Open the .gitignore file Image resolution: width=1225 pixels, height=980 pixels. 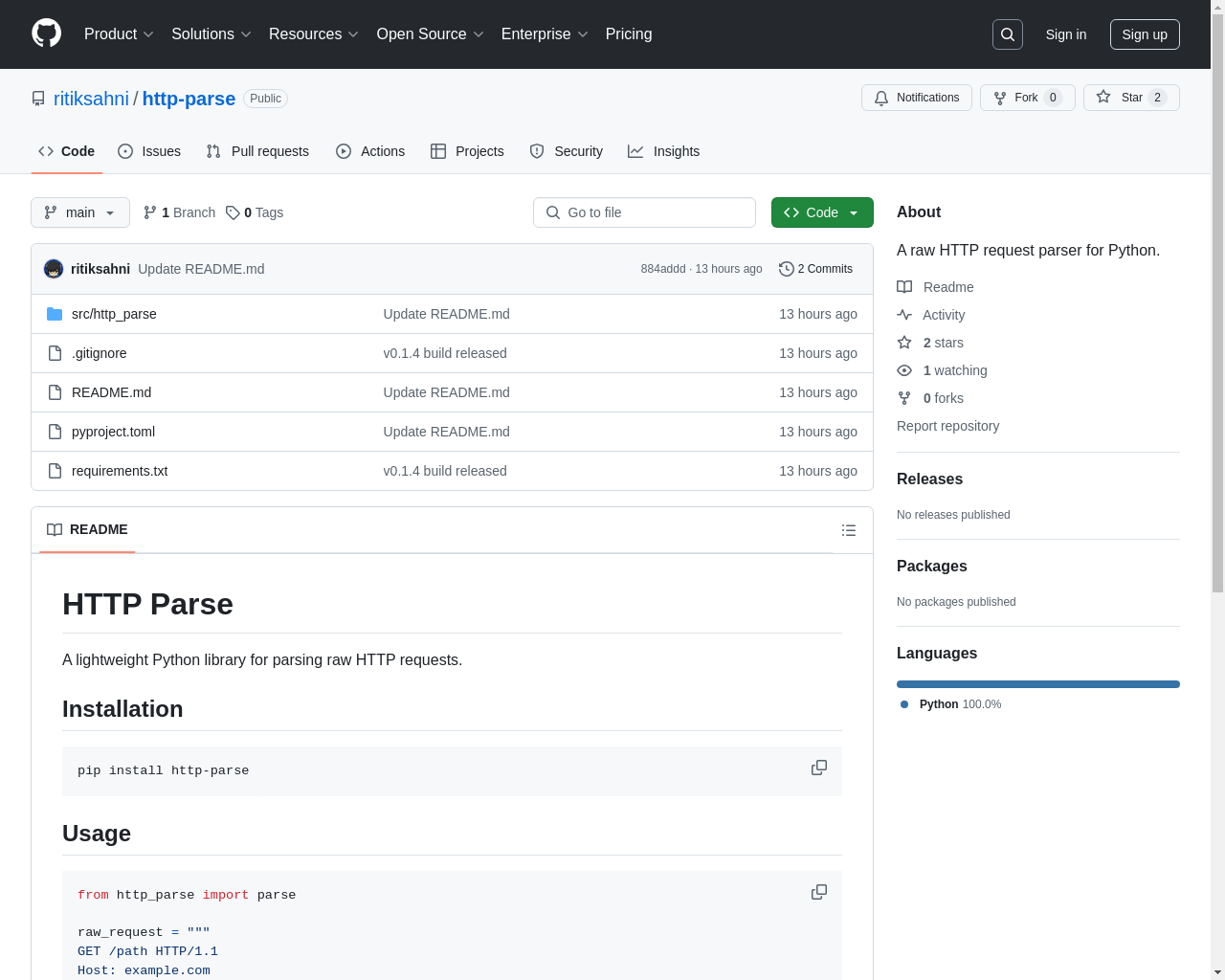(x=99, y=353)
